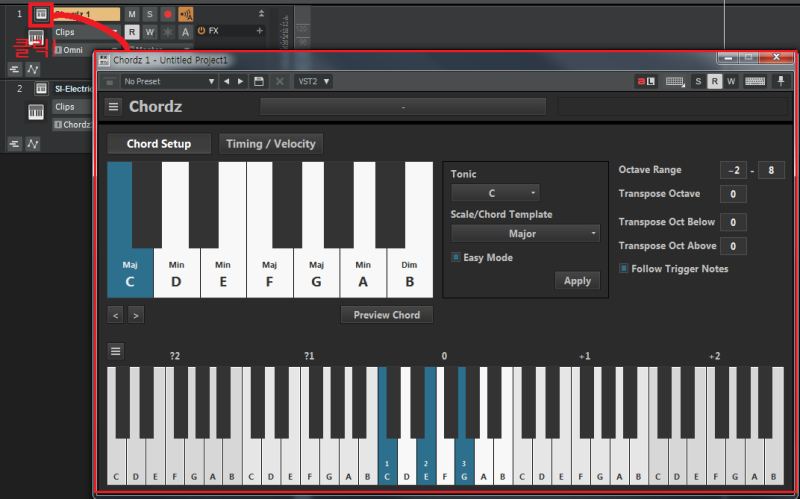Open the keyboard hamburger menu above the piano

tap(116, 351)
